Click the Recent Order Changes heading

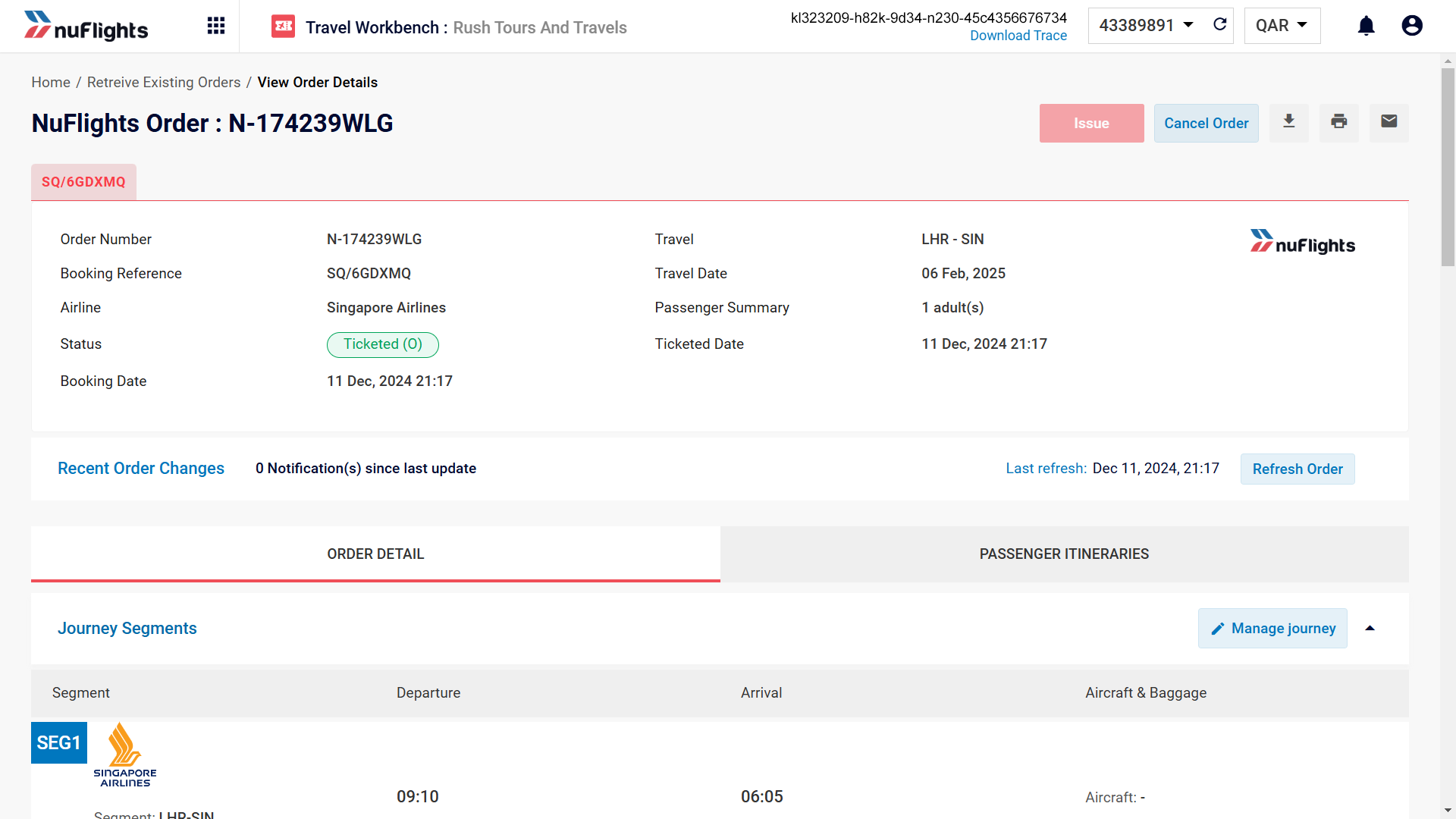pos(141,468)
